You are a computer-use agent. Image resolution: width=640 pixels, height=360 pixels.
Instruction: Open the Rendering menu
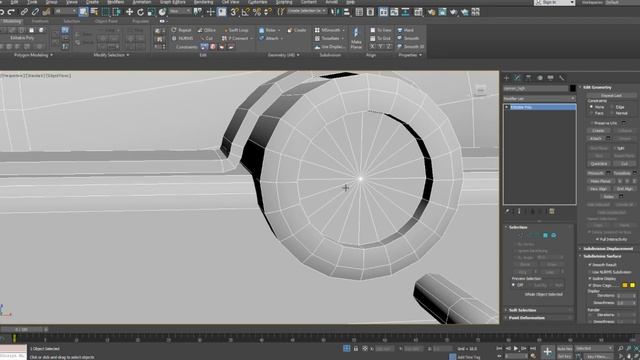pos(203,2)
